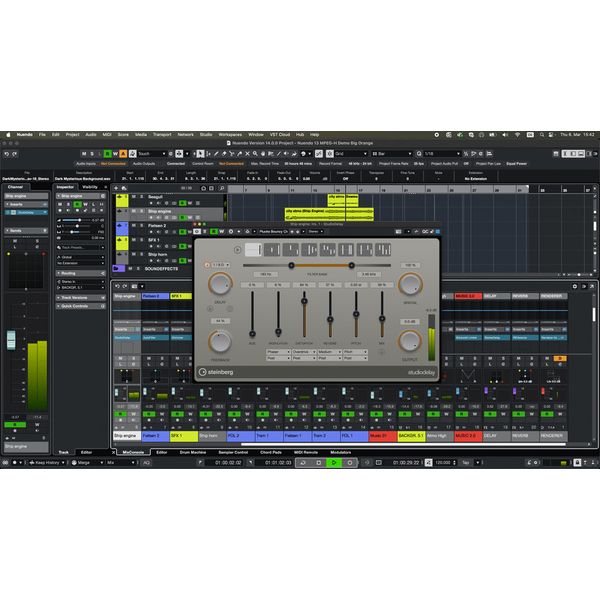Screen dimensions: 600x600
Task: Click the tempo value field in transport
Action: tap(441, 463)
